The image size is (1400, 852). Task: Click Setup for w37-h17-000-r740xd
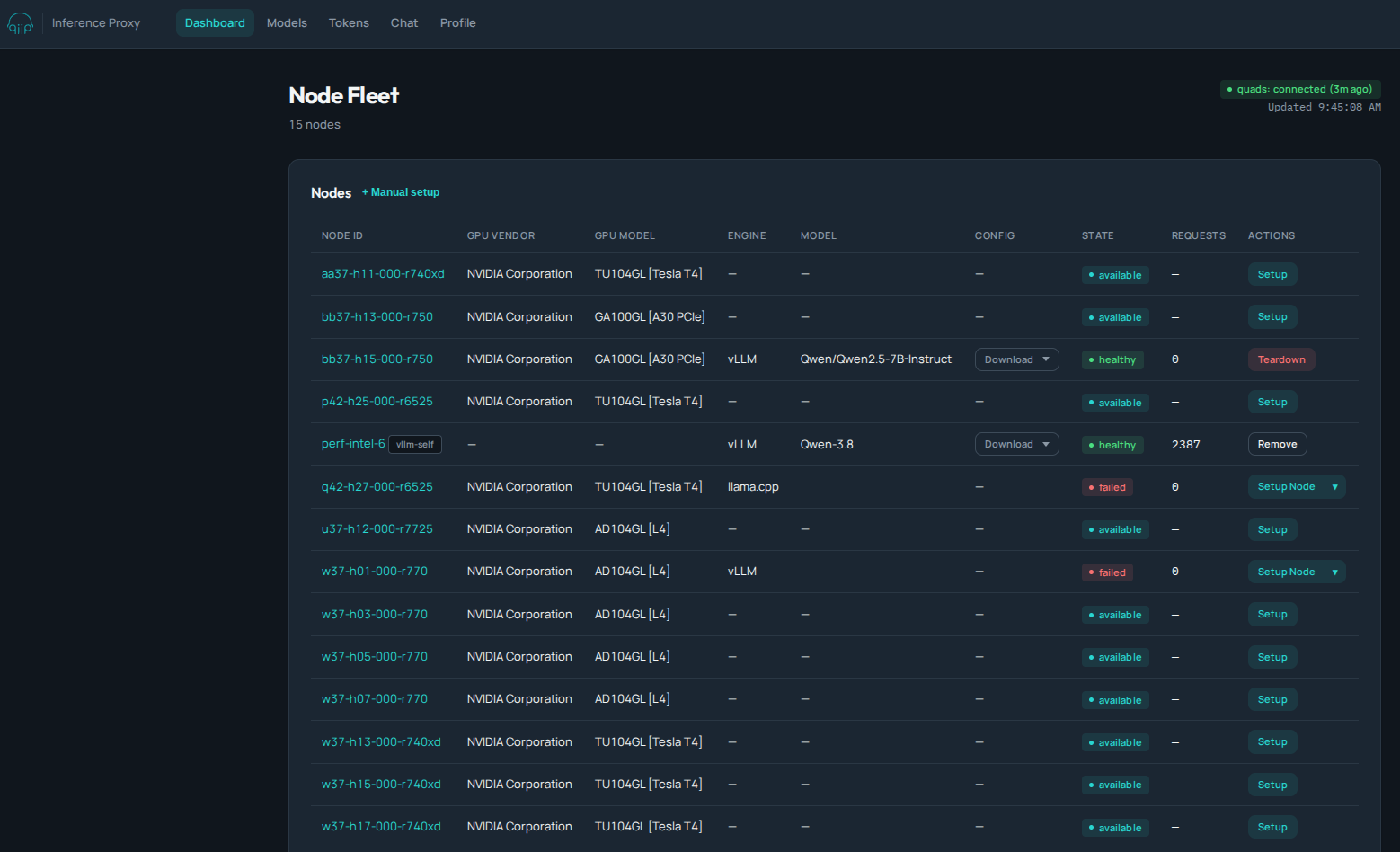coord(1272,827)
